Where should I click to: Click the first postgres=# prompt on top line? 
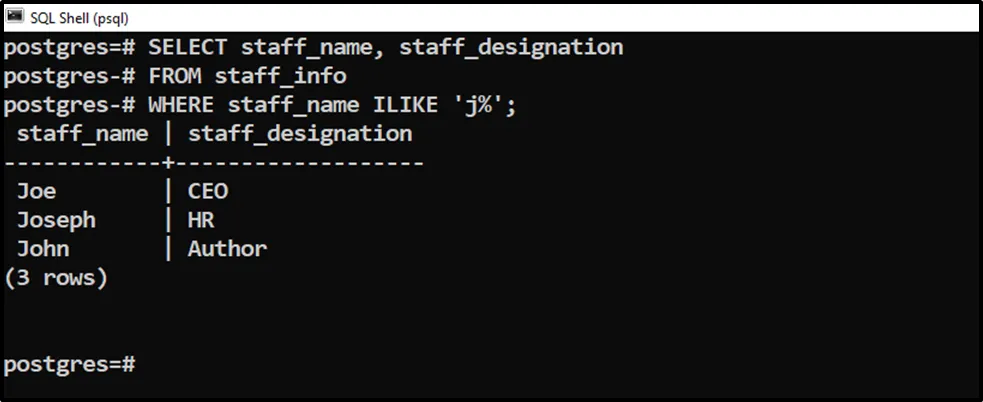70,47
